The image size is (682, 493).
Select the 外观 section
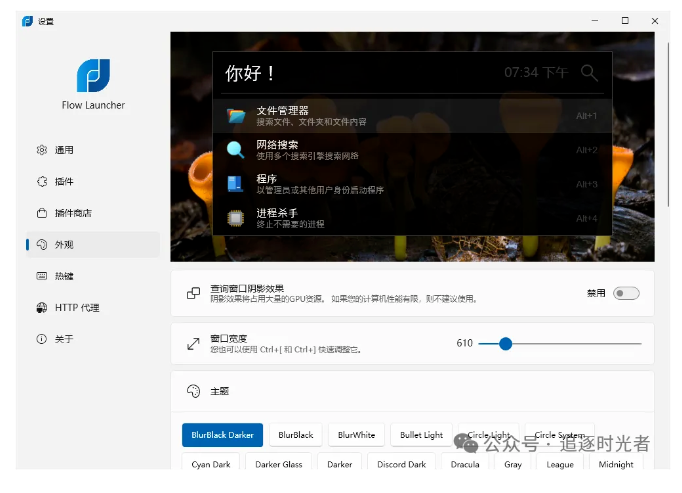click(x=93, y=245)
